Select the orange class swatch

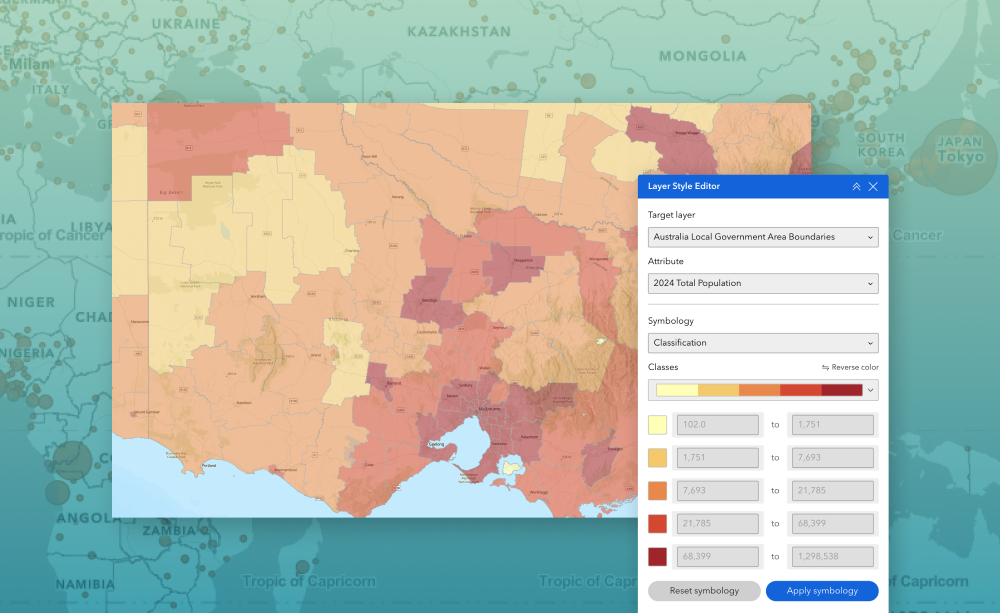coord(658,491)
